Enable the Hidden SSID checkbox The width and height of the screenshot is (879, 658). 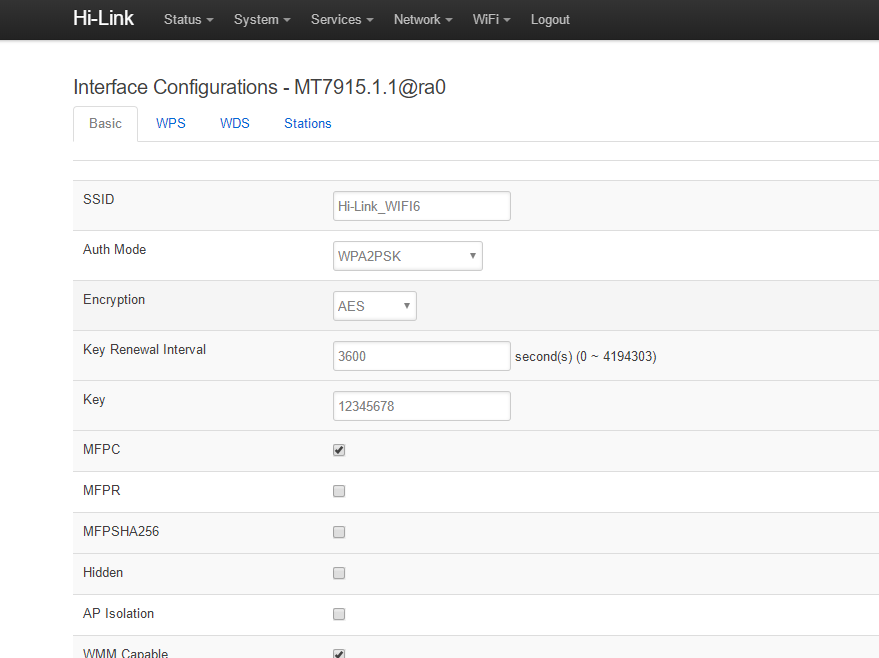click(339, 573)
